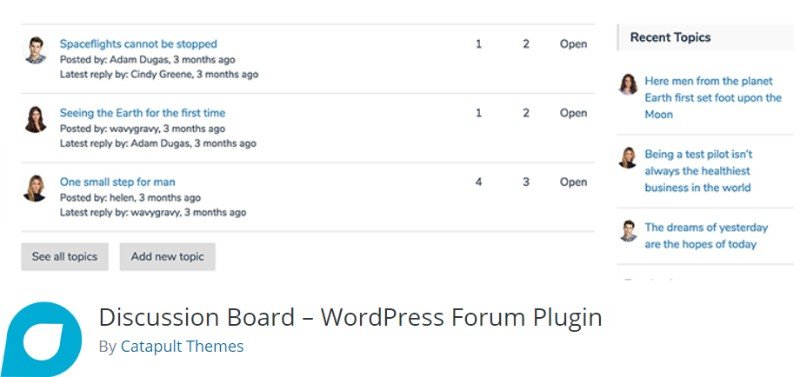Click avatar next to Here men from the planet

tap(629, 84)
